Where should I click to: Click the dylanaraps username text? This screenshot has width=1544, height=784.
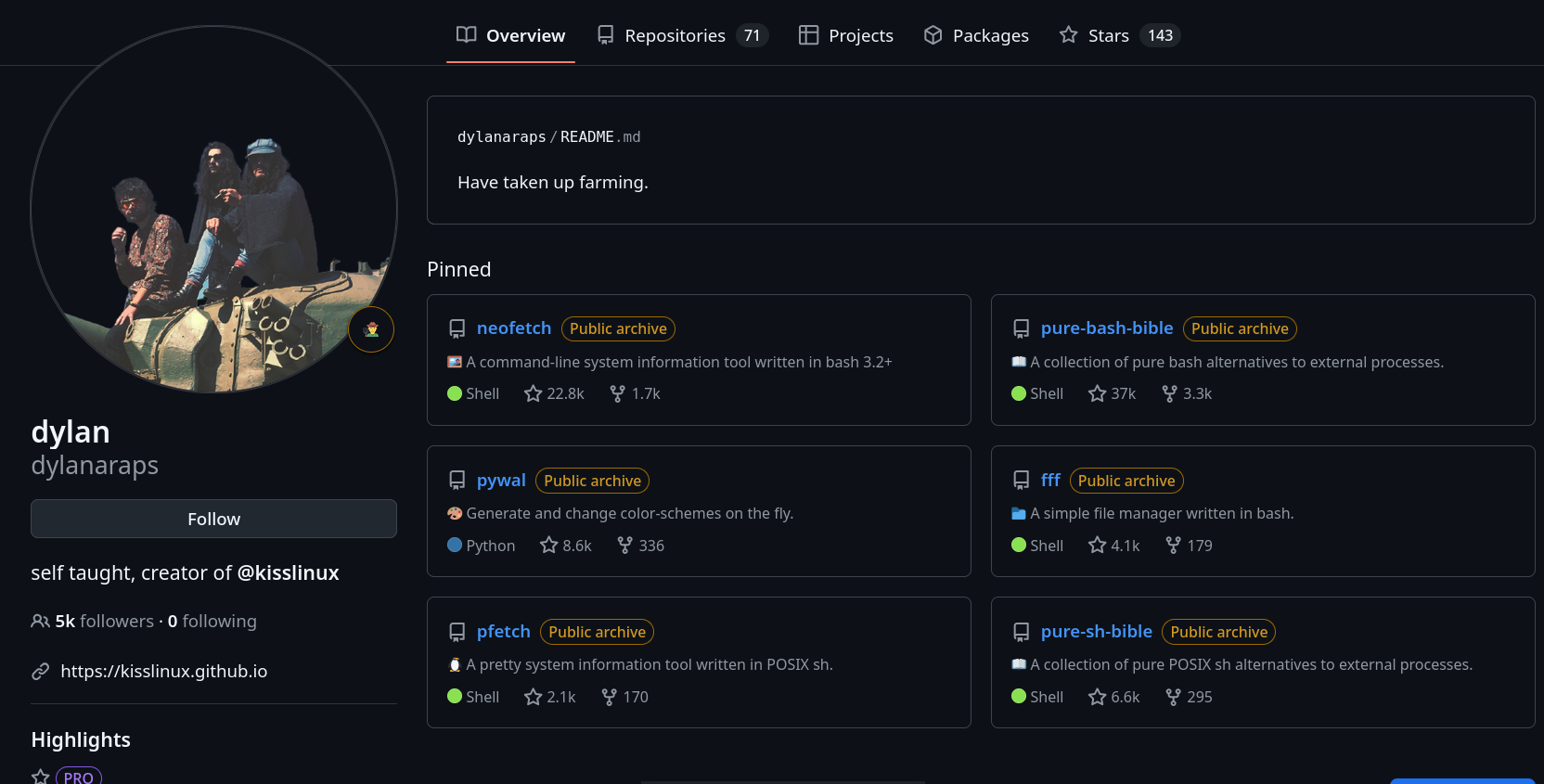point(95,465)
